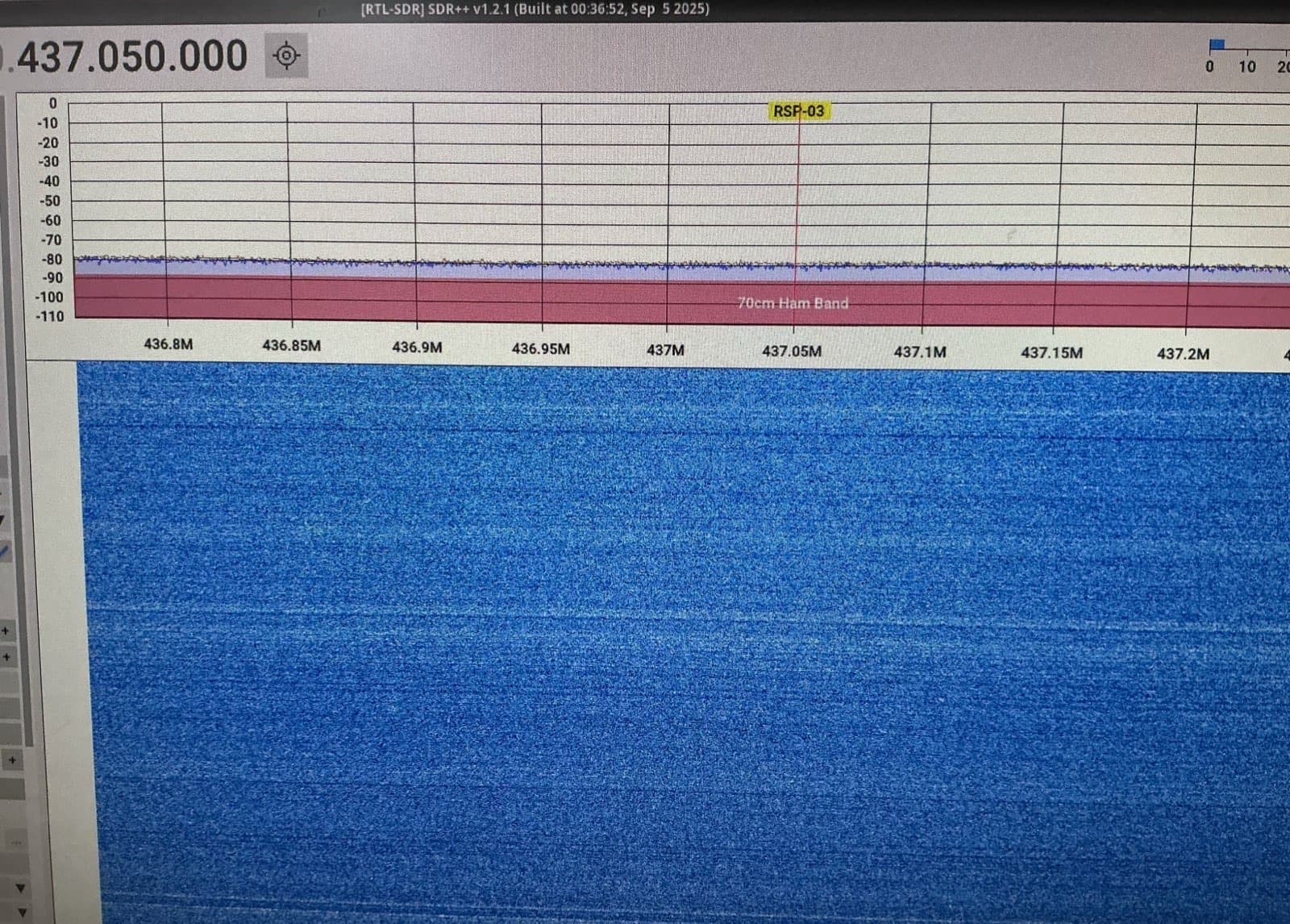The width and height of the screenshot is (1290, 924).
Task: Click the blue SNR meter level indicator
Action: [x=1217, y=45]
